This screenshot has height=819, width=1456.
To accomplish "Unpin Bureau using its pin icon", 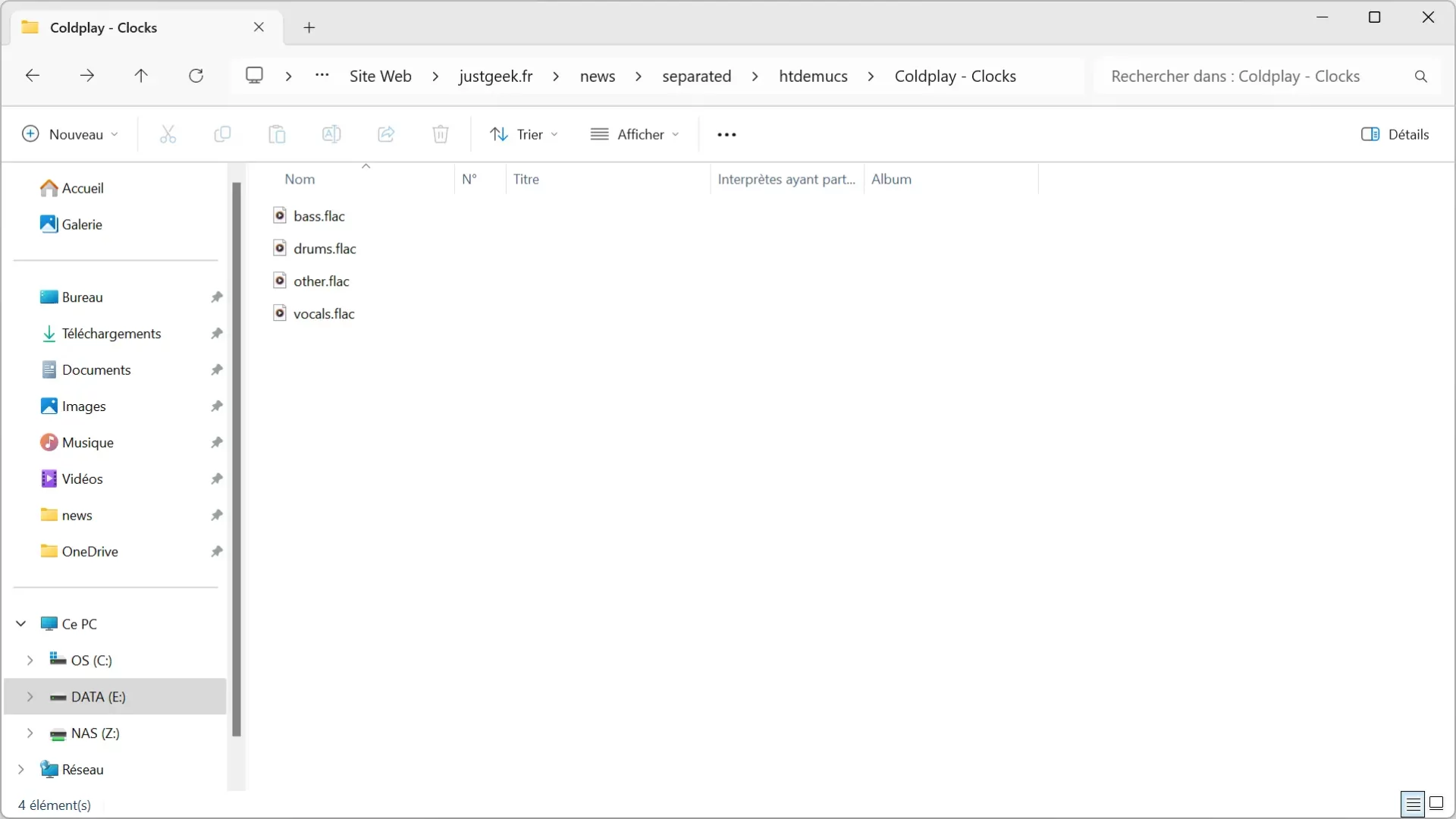I will (217, 297).
